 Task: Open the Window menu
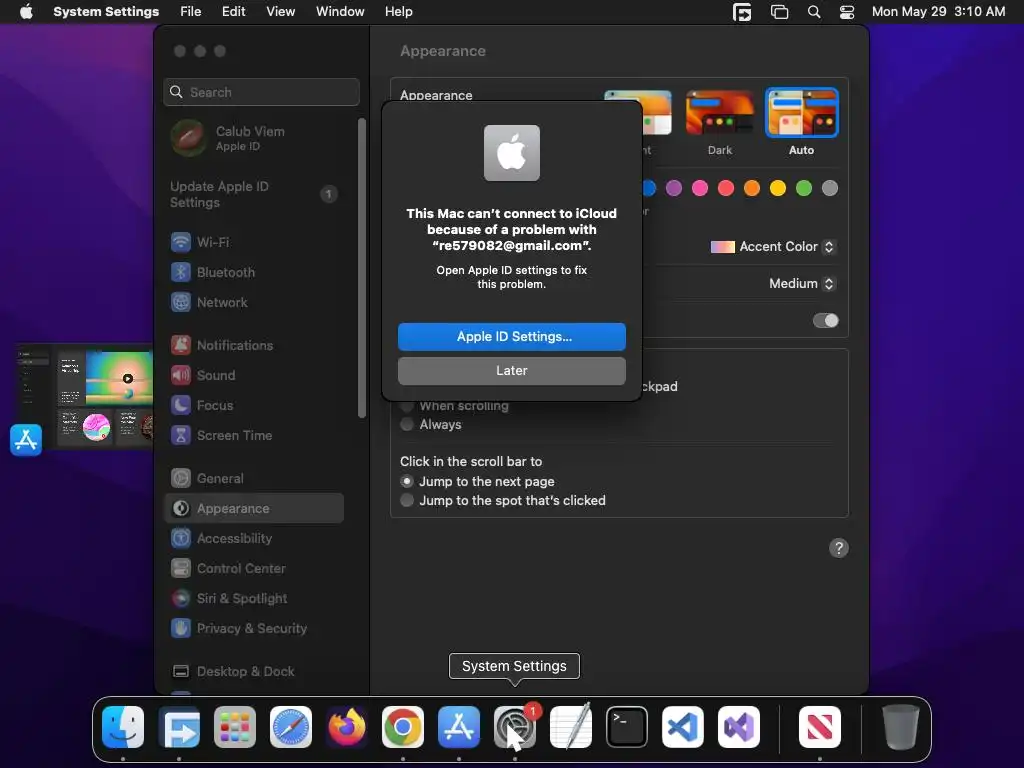[340, 12]
